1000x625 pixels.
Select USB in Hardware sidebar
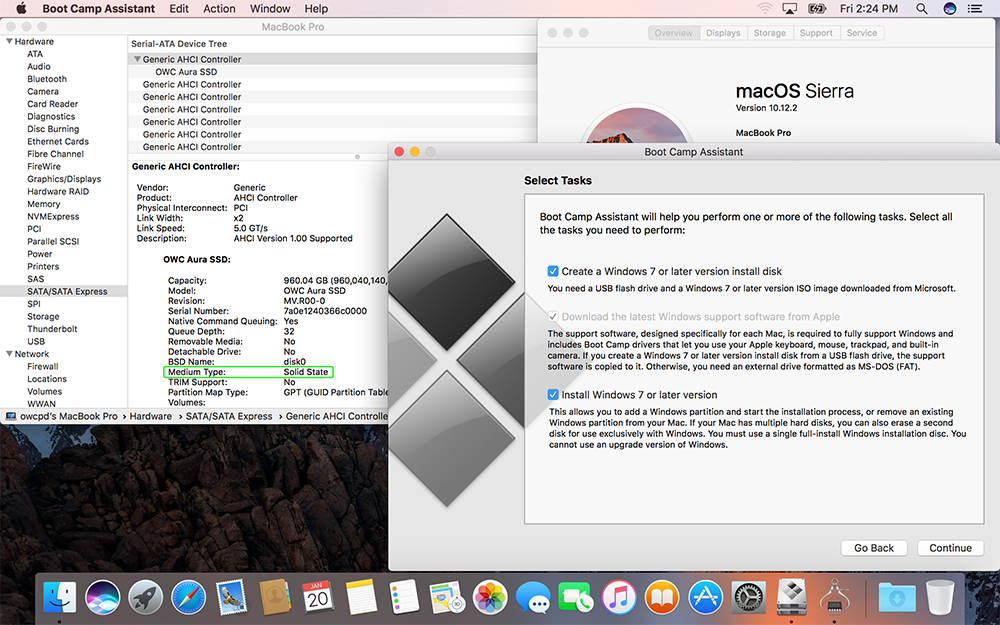[36, 341]
